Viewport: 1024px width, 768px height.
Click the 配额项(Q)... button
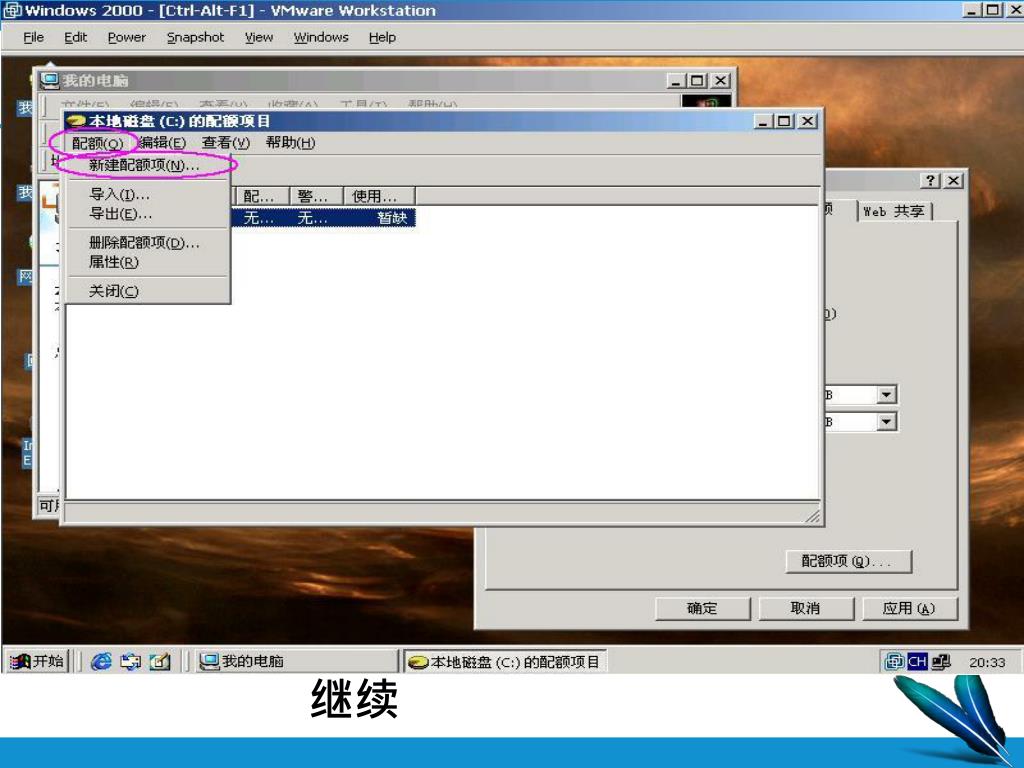pos(848,561)
